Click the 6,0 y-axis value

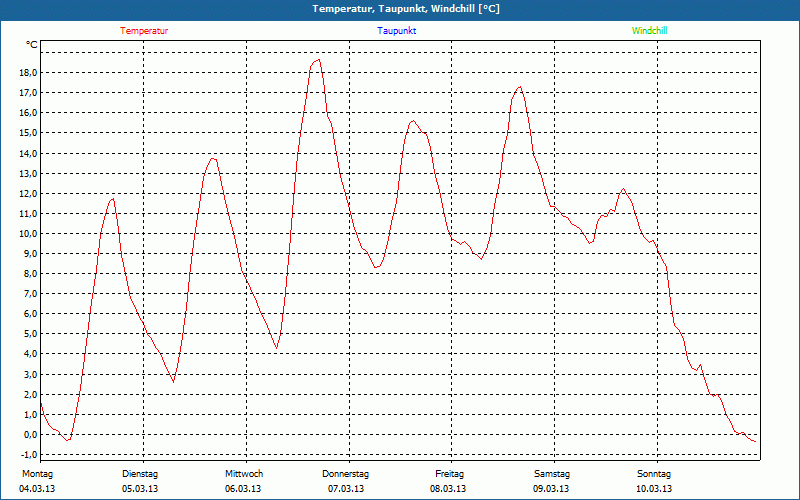(x=30, y=314)
